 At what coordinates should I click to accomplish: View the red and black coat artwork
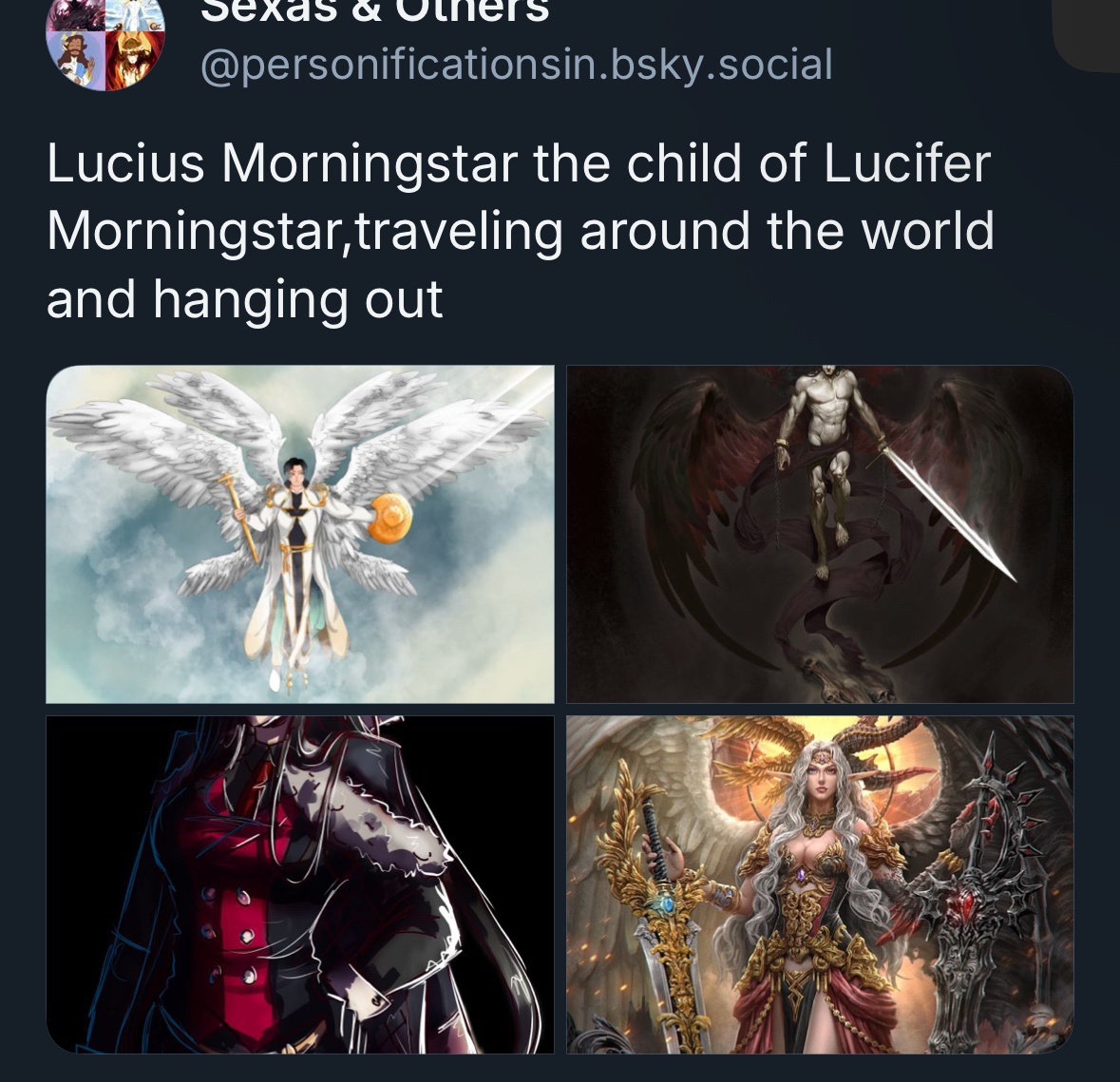pos(300,884)
